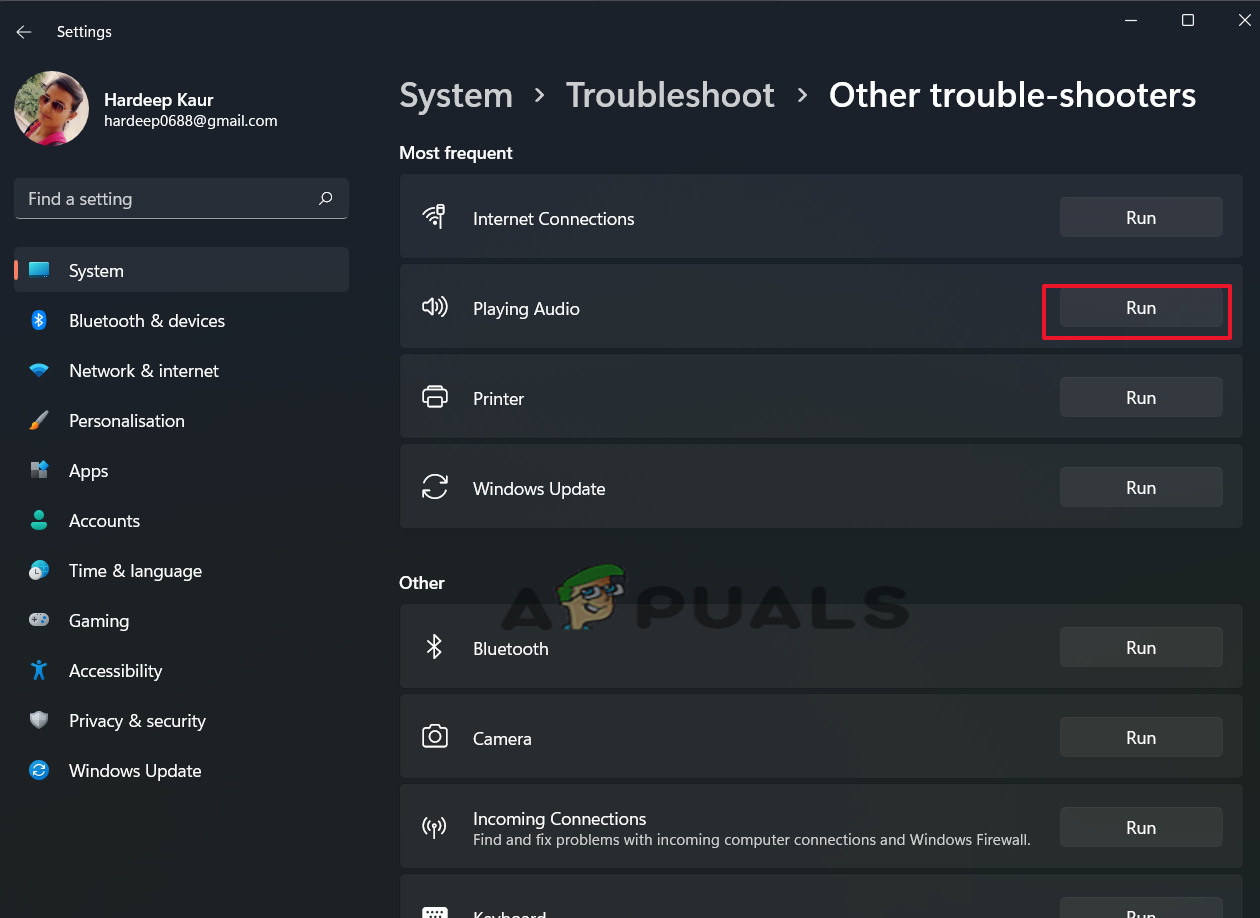Click the Personalisation paintbrush icon
The image size is (1260, 918).
click(39, 421)
